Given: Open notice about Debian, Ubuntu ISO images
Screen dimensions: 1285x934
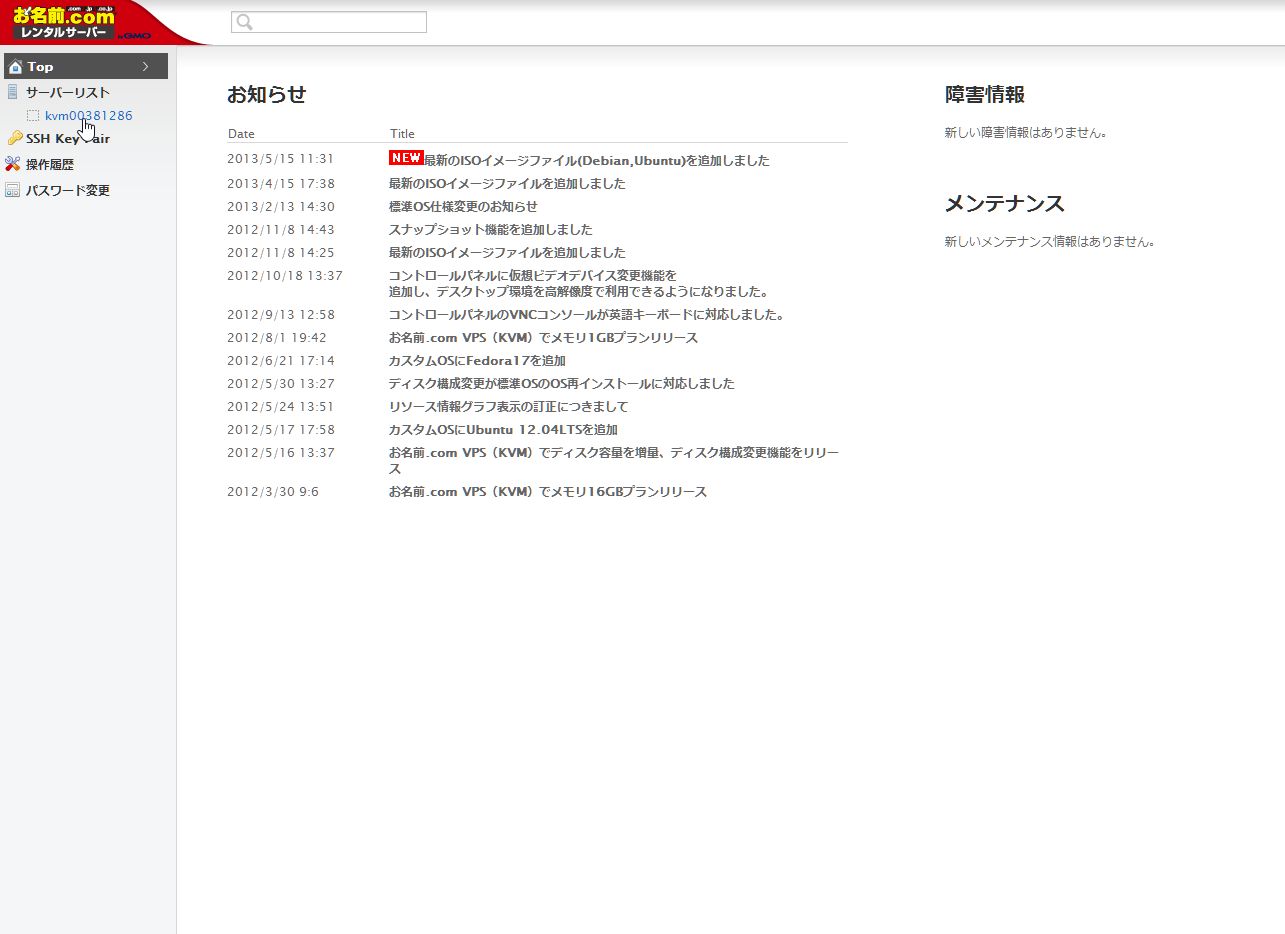Looking at the screenshot, I should coord(597,160).
